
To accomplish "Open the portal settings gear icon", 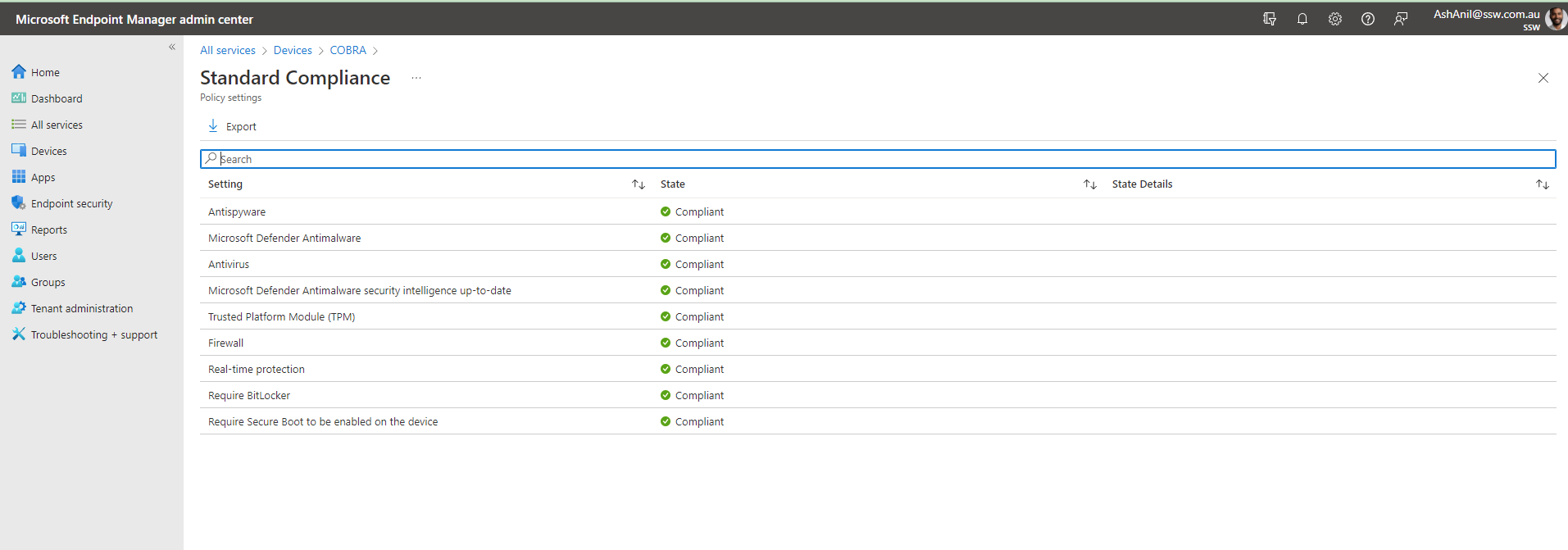I will pos(1335,19).
